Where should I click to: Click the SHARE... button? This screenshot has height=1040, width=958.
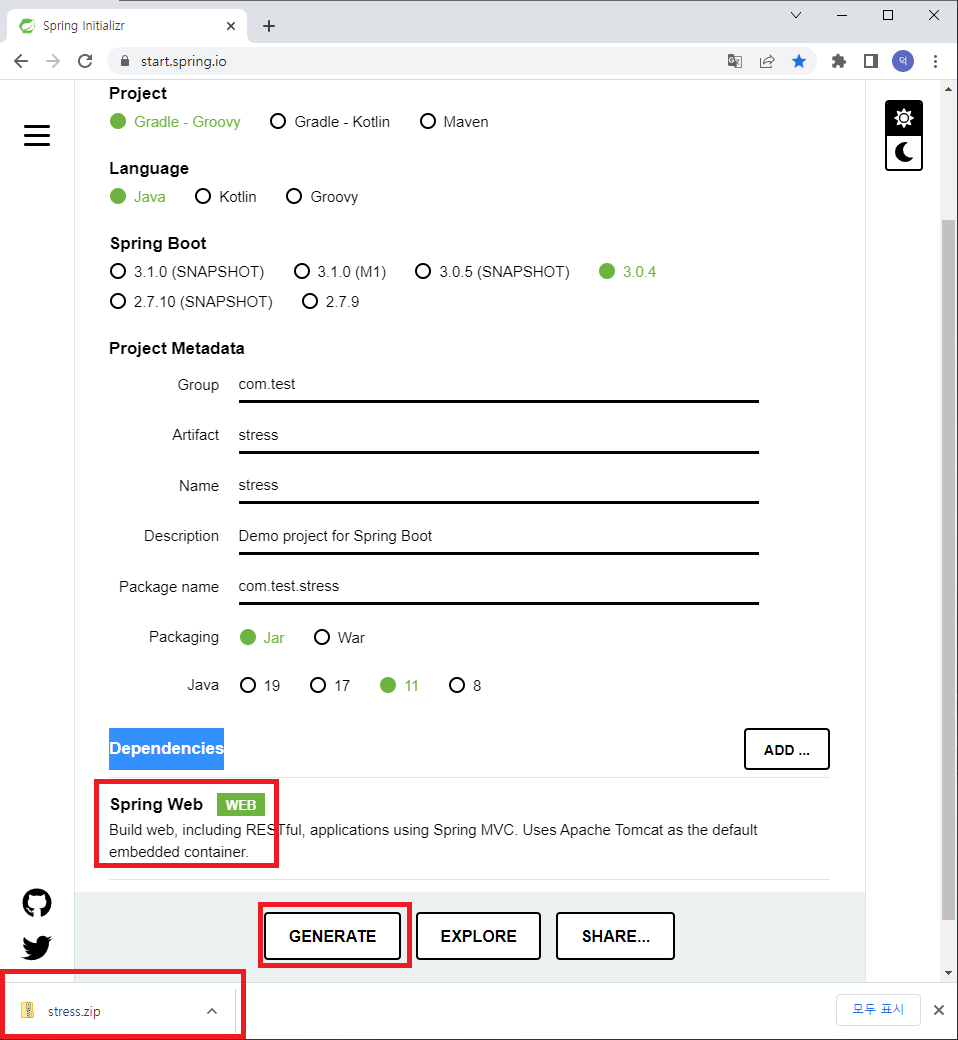click(615, 936)
